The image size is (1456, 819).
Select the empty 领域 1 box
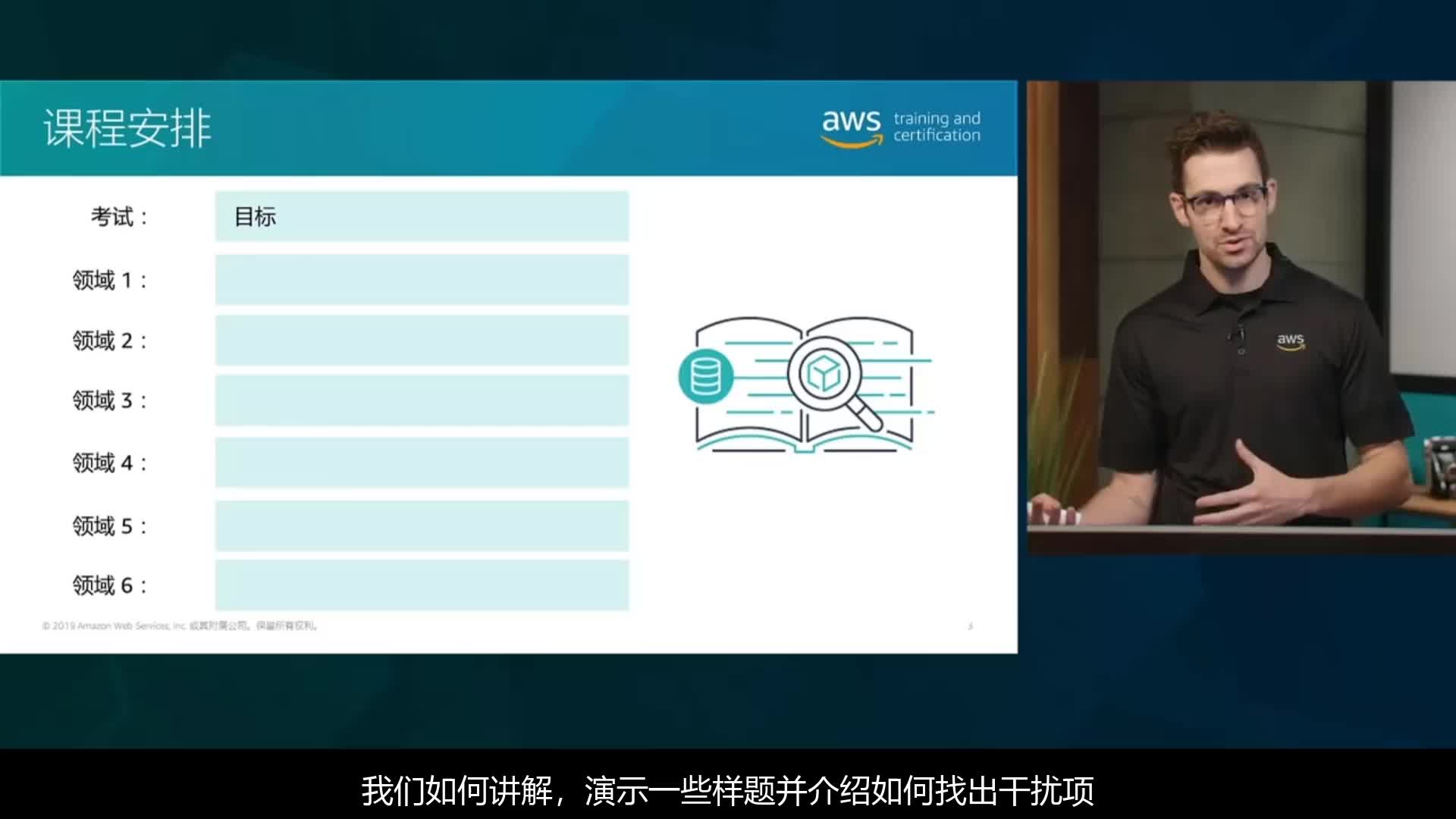422,280
